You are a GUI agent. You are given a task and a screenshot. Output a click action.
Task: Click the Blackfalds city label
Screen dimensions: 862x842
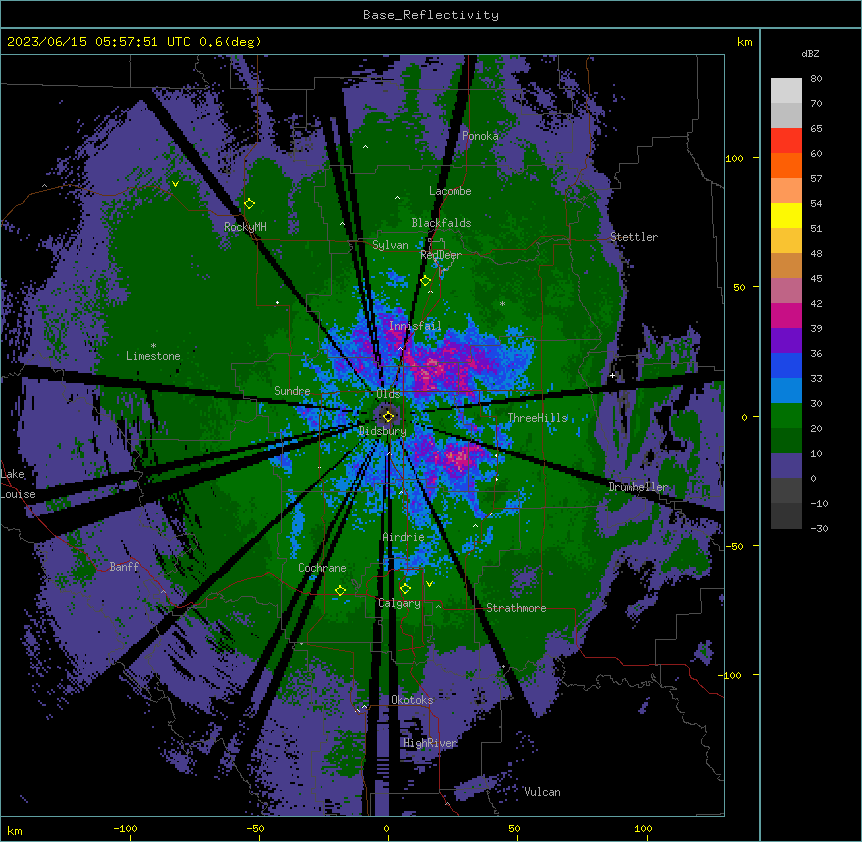click(x=441, y=223)
